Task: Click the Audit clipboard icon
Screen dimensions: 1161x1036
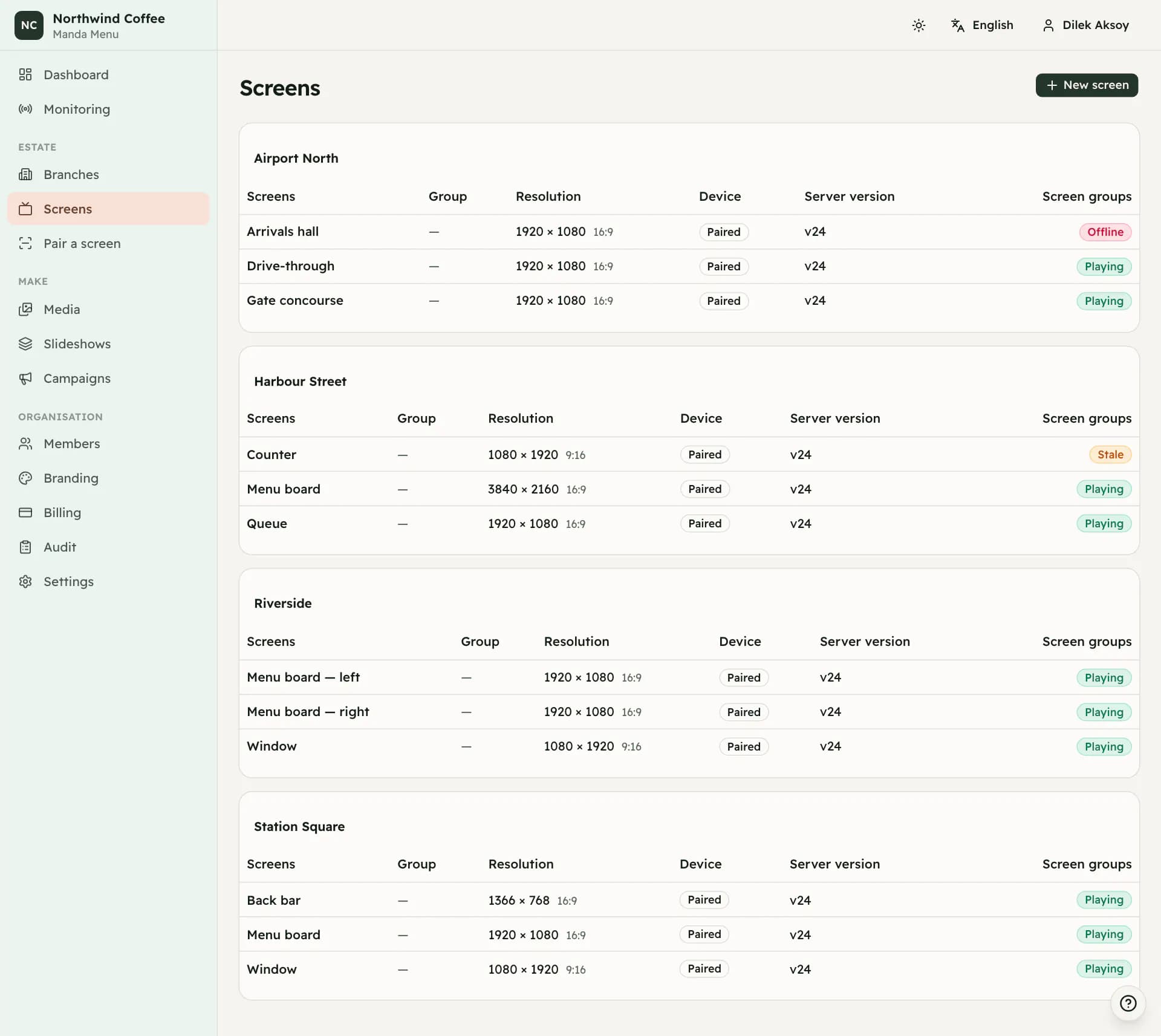Action: point(25,547)
